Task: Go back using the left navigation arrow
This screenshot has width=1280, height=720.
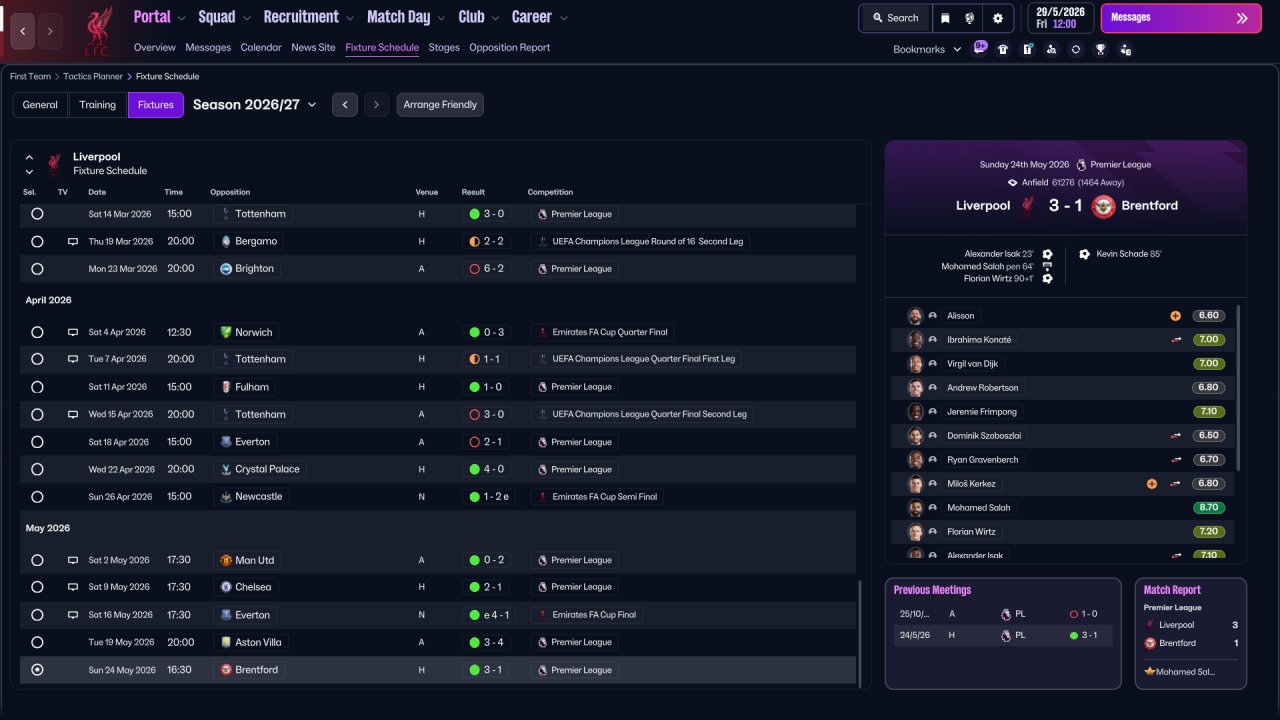Action: [24, 31]
